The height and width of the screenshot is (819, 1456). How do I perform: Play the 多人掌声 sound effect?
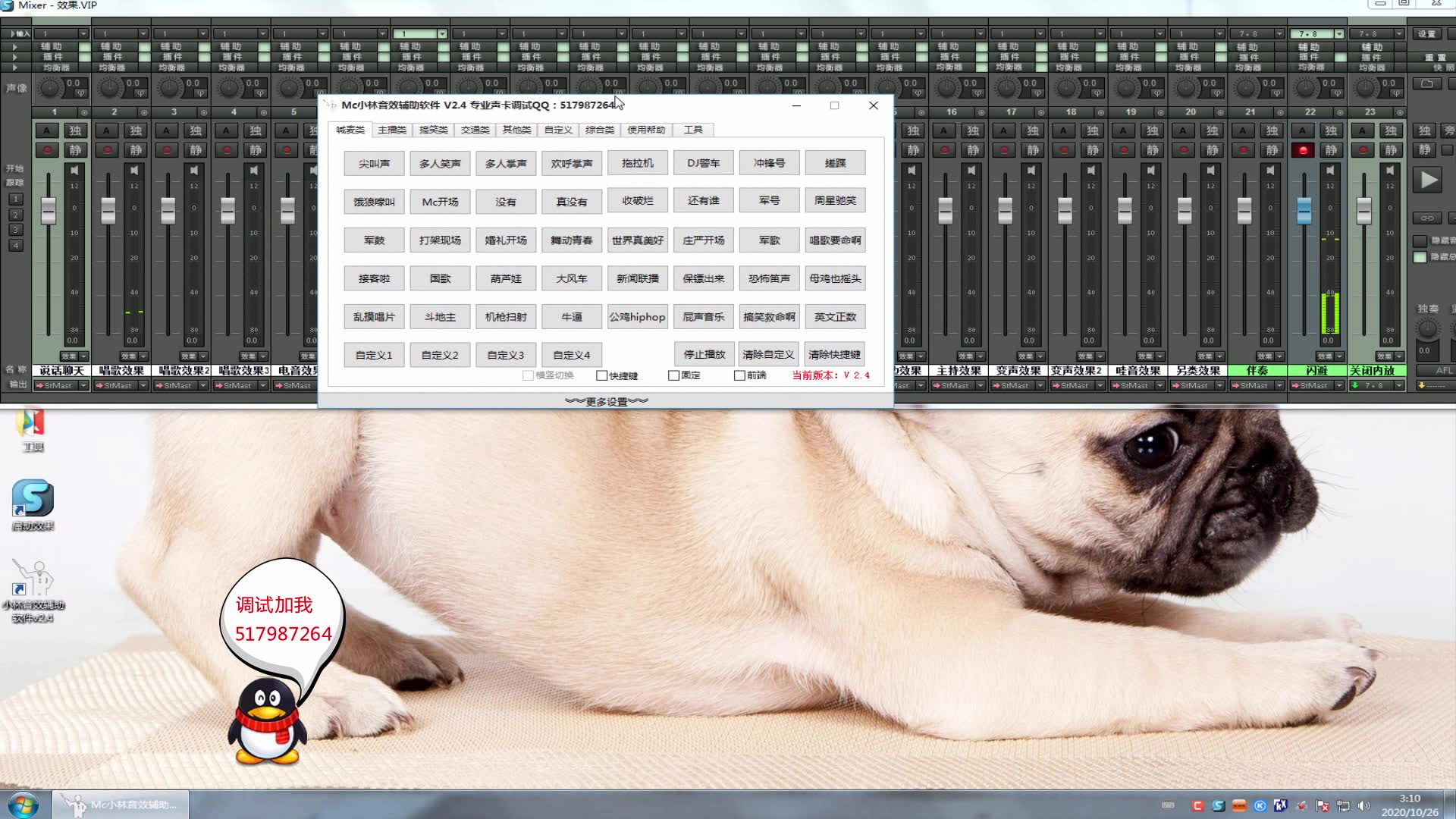(x=506, y=163)
